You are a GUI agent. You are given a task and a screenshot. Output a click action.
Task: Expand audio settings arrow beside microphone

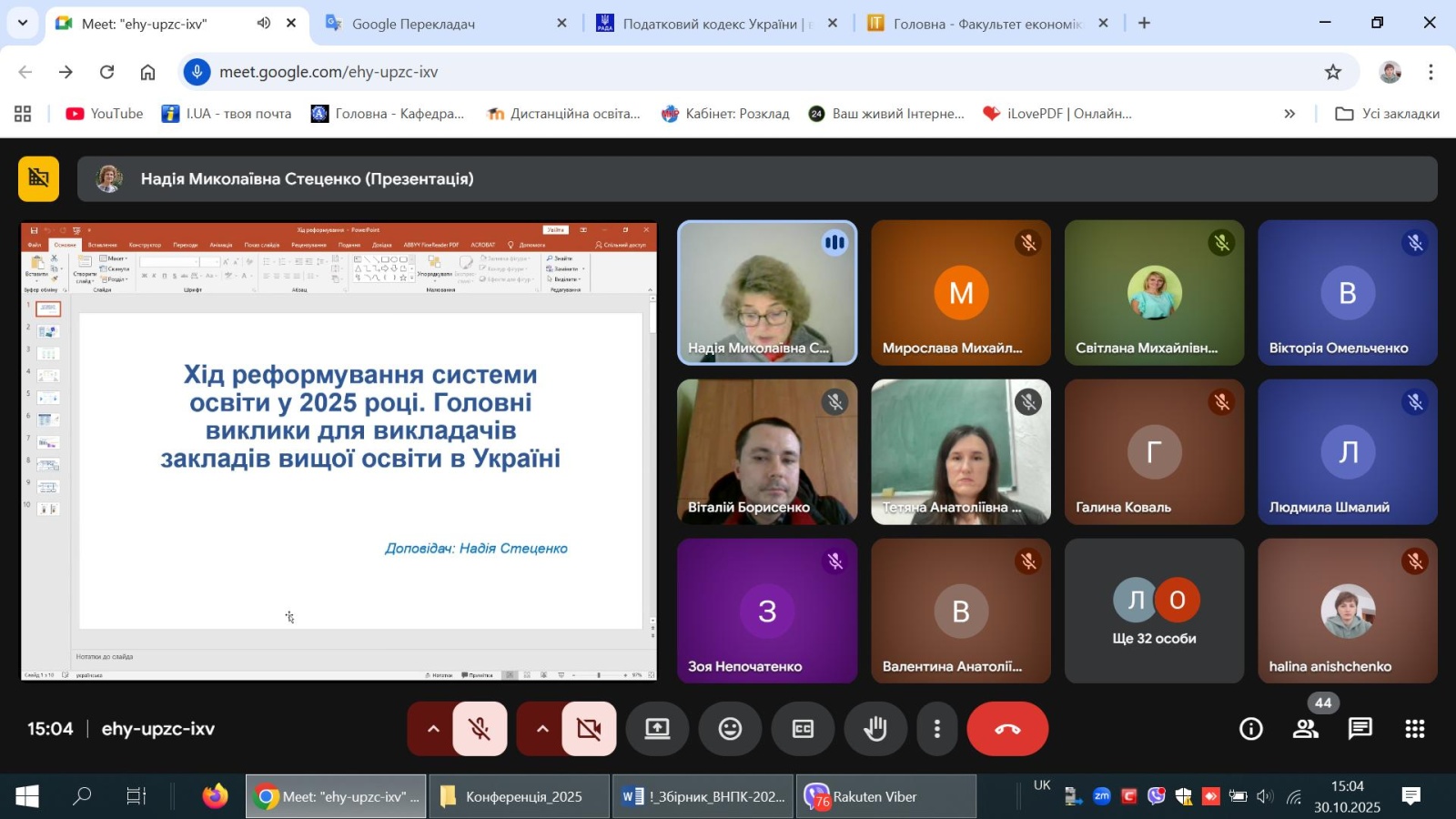coord(433,729)
